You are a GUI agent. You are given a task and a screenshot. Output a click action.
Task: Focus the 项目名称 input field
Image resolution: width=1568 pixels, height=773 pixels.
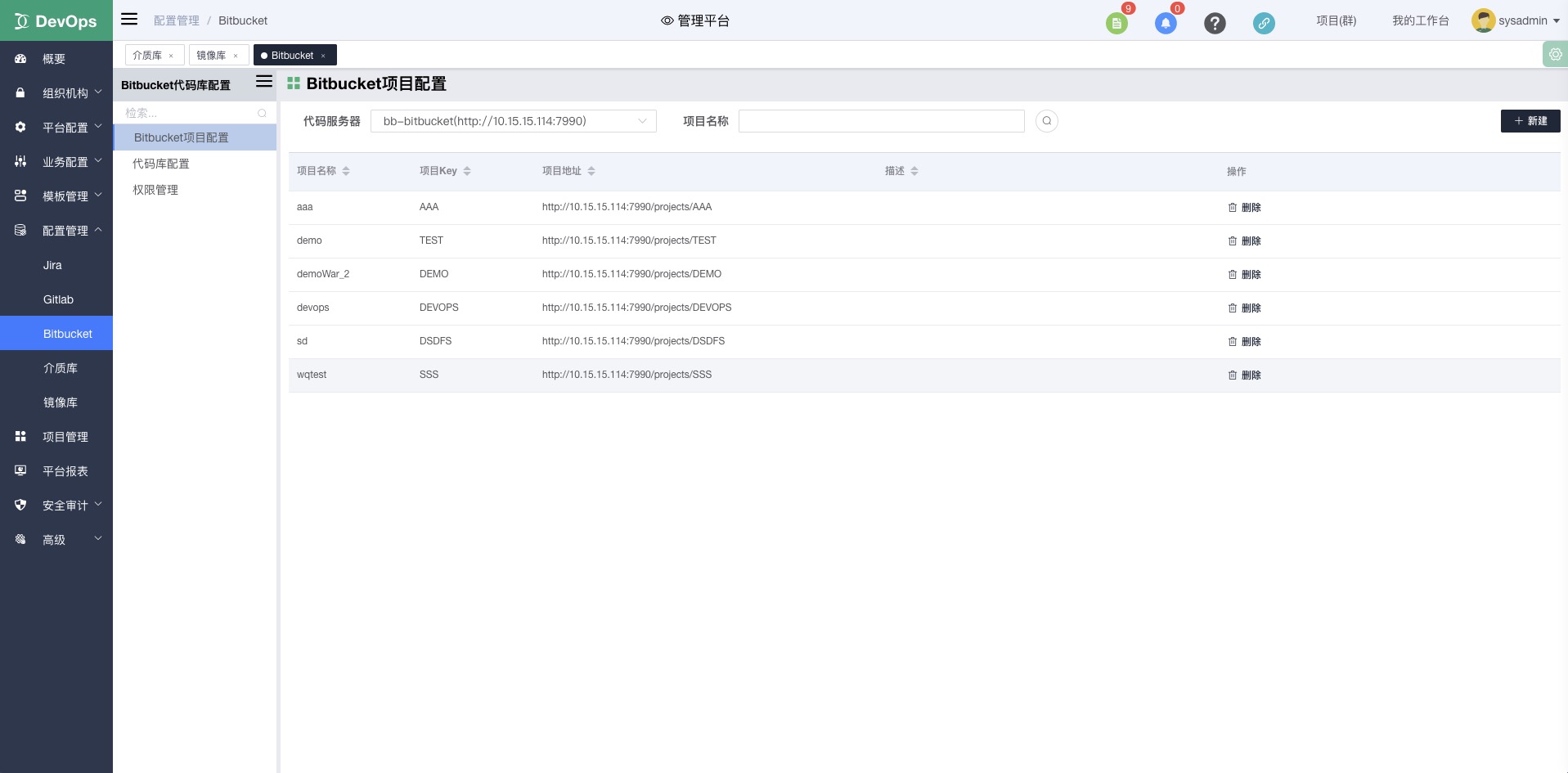click(882, 121)
